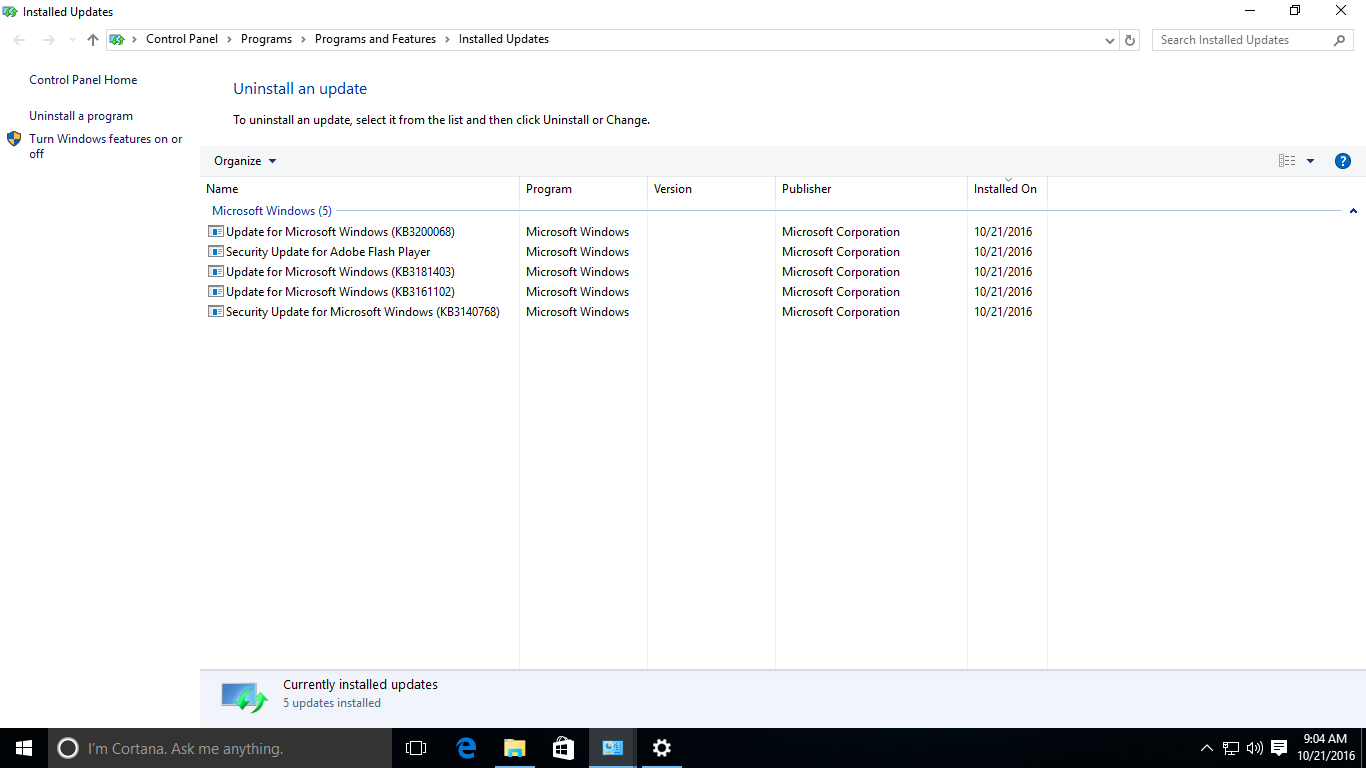The width and height of the screenshot is (1366, 768).
Task: Change view using the view icon
Action: click(1287, 161)
